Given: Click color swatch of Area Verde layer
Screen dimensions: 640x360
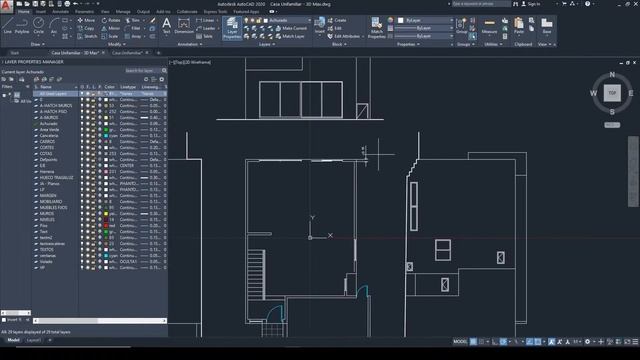Looking at the screenshot, I should coord(106,129).
